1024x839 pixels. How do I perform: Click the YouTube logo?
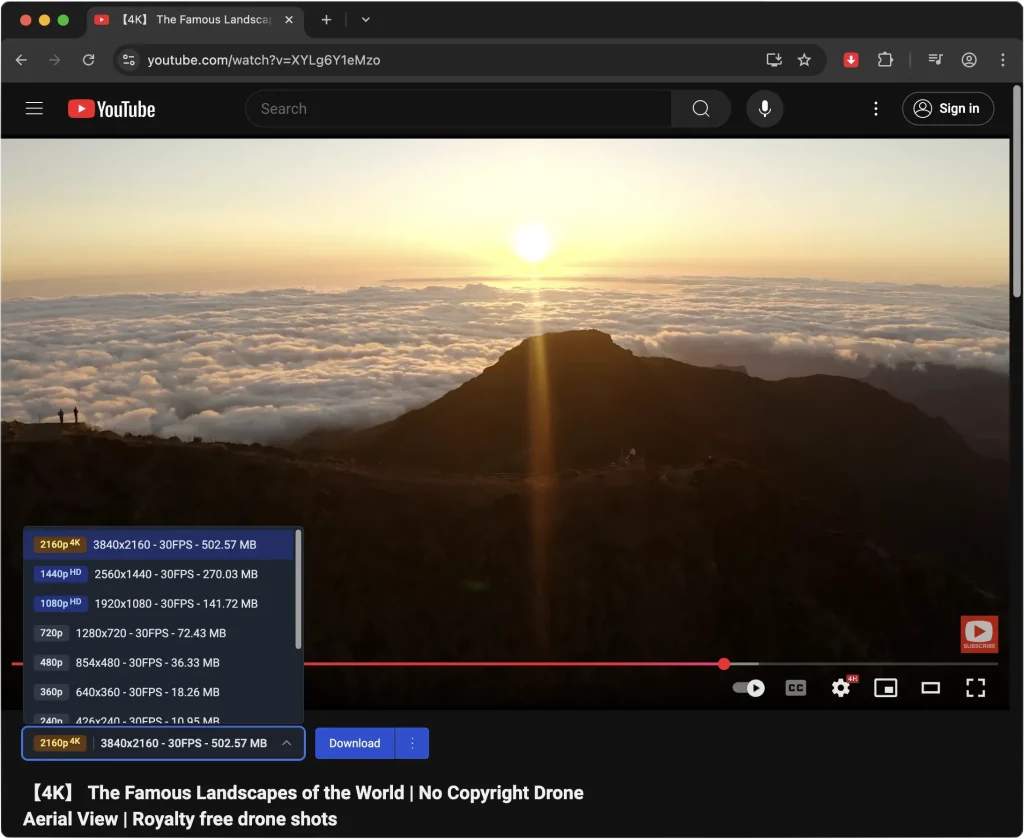[112, 109]
